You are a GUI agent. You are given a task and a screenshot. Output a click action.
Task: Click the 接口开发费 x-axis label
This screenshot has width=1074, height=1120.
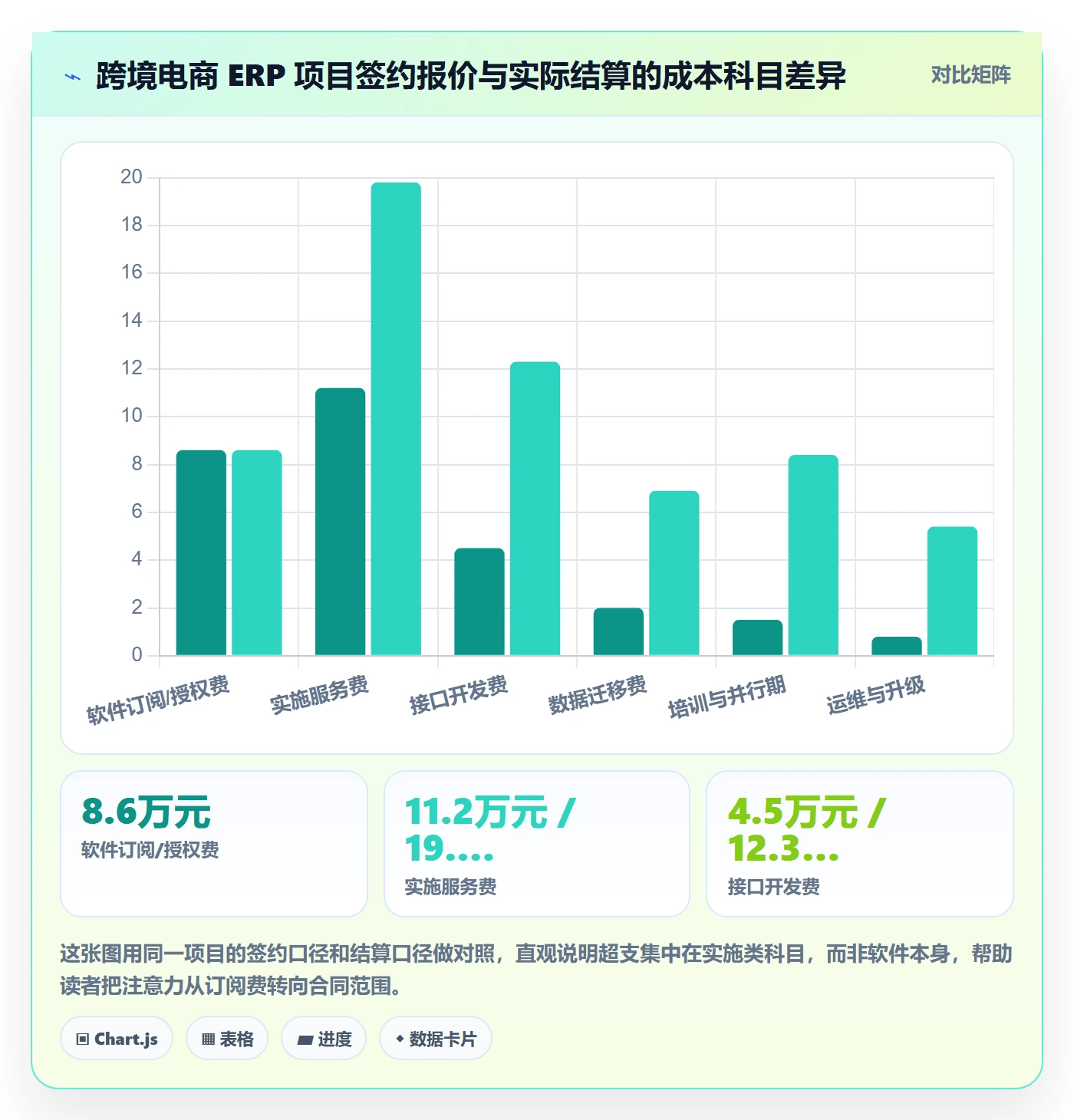(x=458, y=694)
